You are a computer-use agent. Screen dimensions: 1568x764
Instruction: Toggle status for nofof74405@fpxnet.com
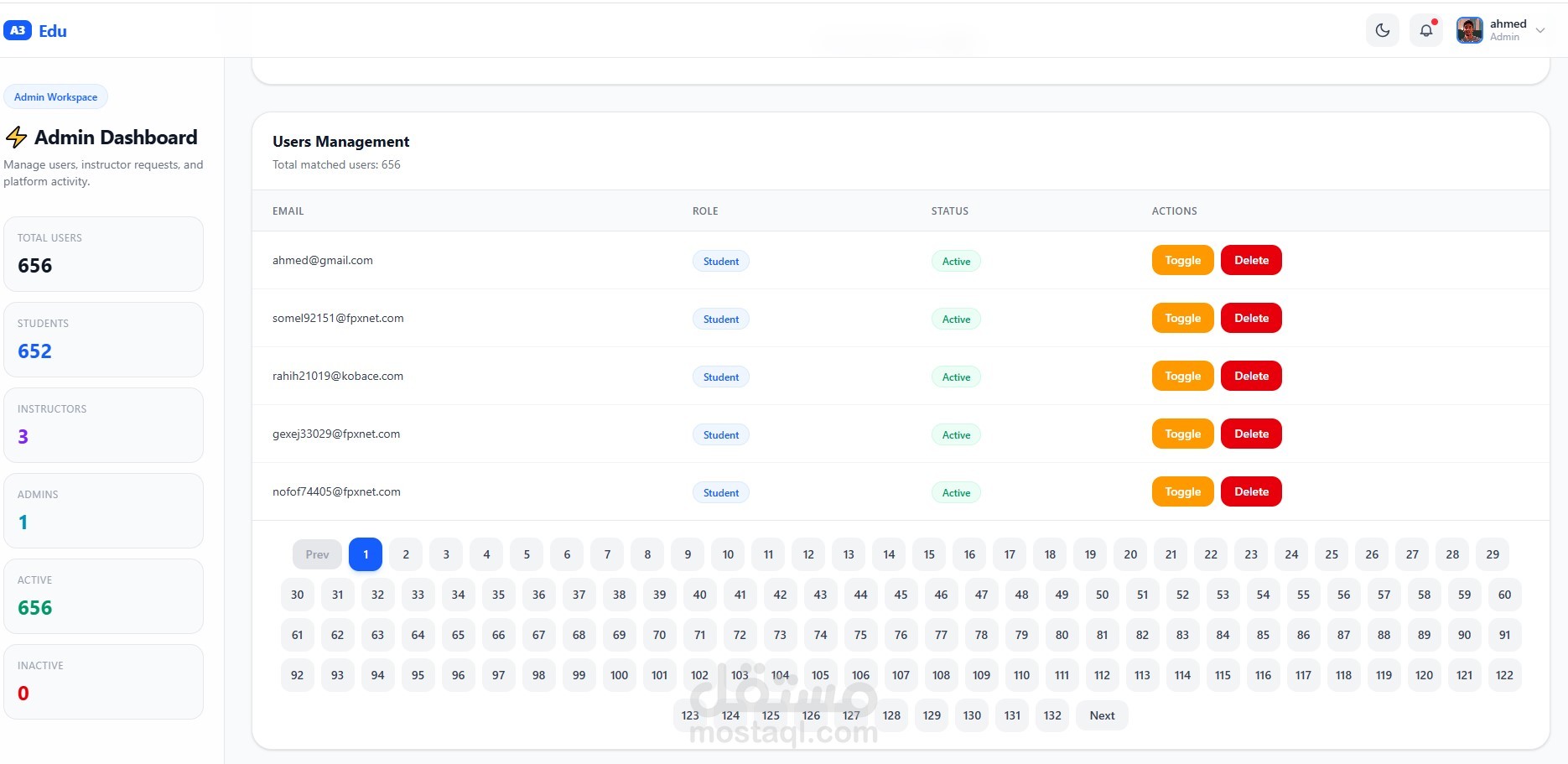point(1182,491)
